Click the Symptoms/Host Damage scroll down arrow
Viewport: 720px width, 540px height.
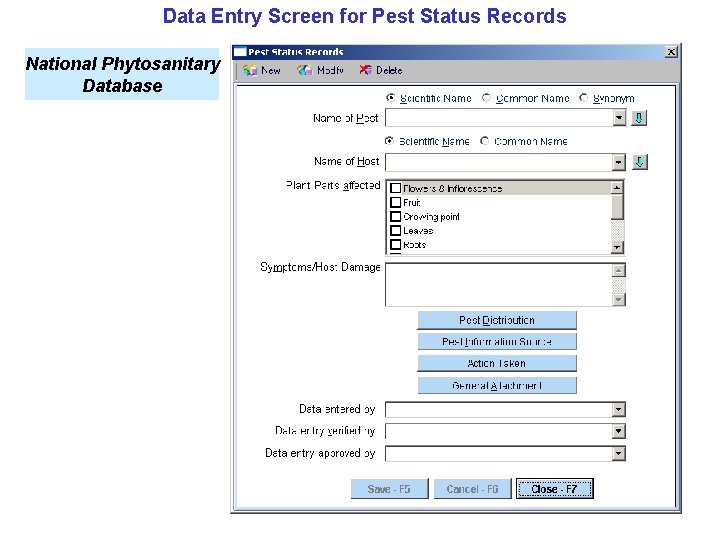[619, 299]
